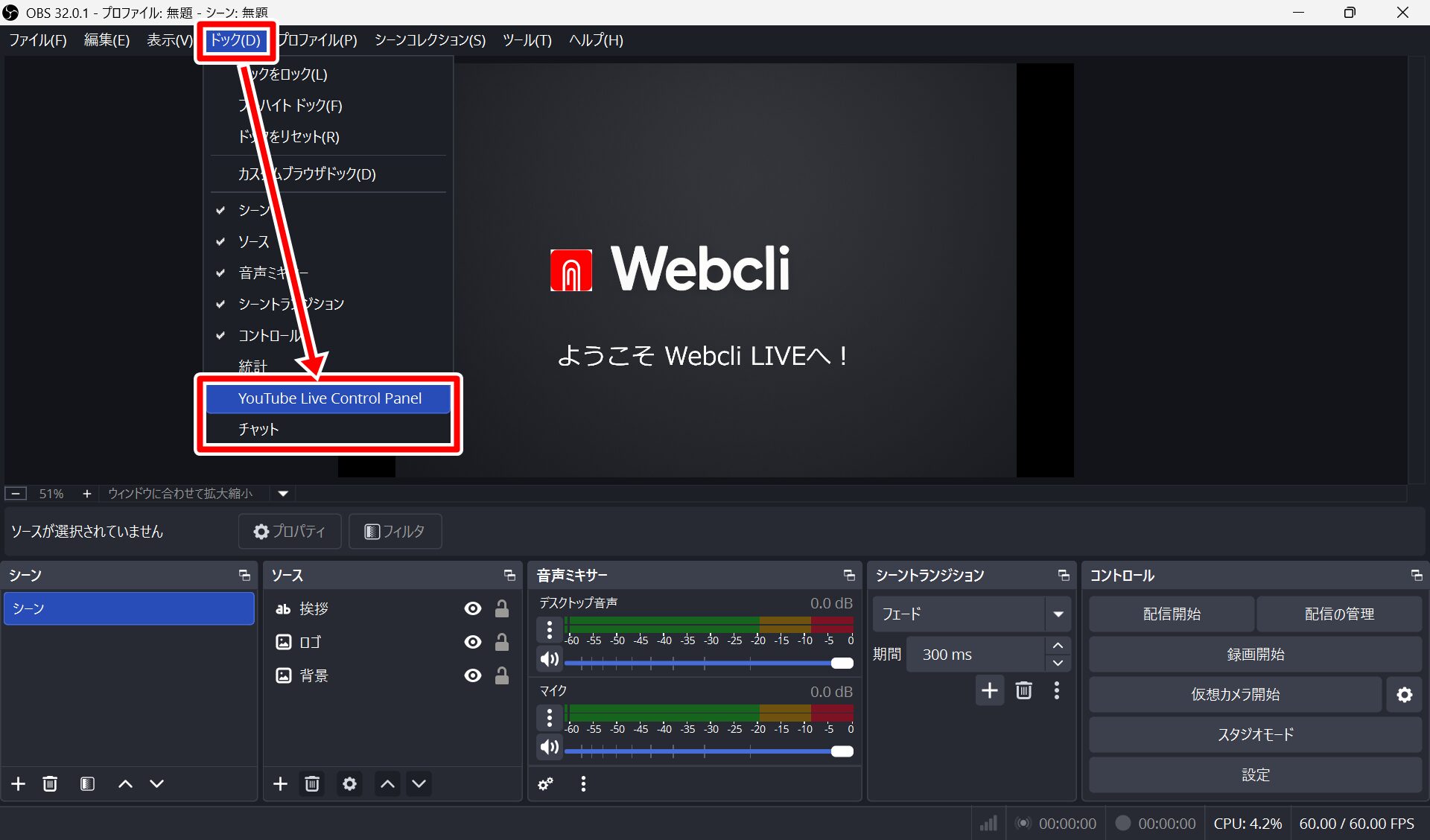
Task: Mute the Desktop Audio speaker icon
Action: (x=550, y=659)
